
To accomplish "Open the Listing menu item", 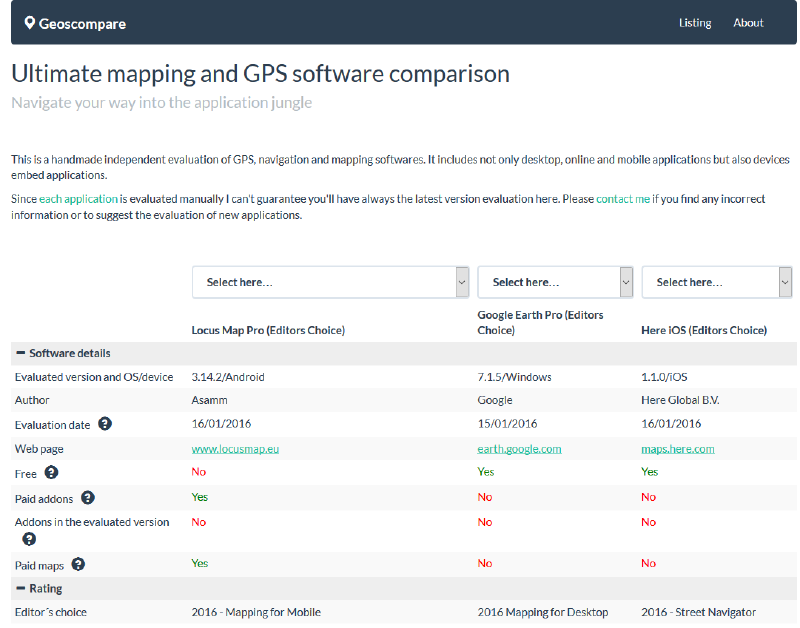I will point(695,23).
